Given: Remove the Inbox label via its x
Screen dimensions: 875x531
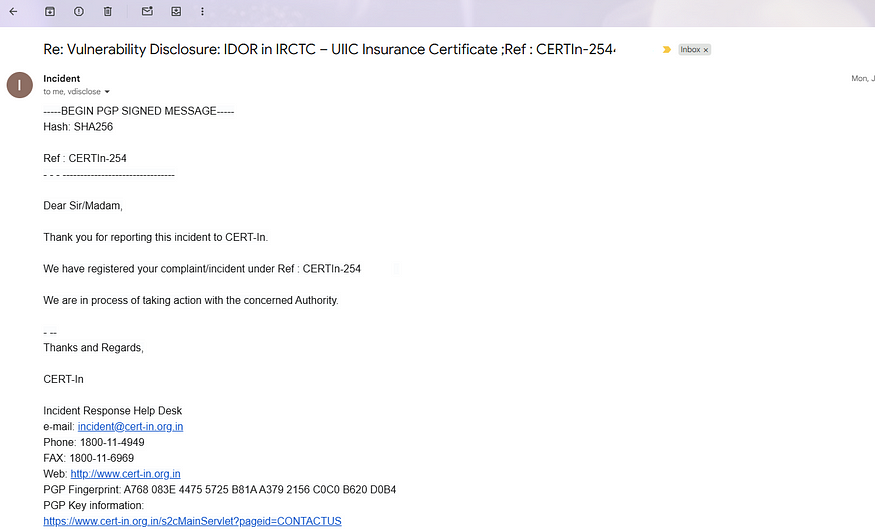Looking at the screenshot, I should [x=705, y=50].
